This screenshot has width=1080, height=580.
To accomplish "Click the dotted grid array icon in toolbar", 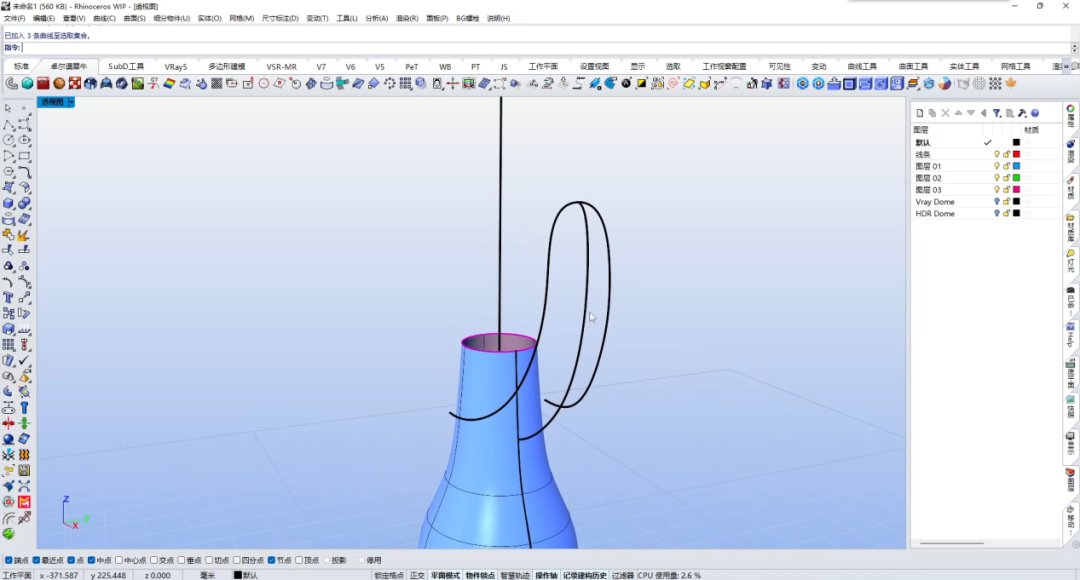I will [995, 83].
